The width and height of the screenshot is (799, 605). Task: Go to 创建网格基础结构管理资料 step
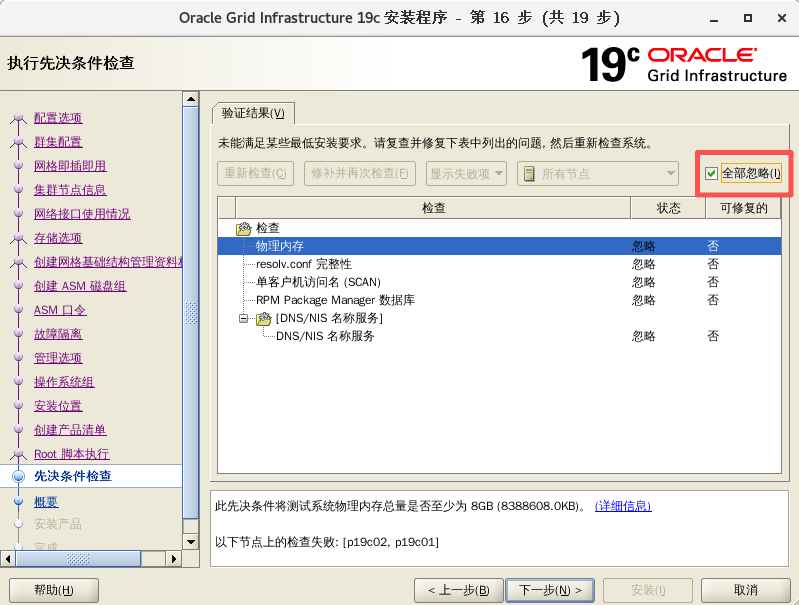click(108, 261)
